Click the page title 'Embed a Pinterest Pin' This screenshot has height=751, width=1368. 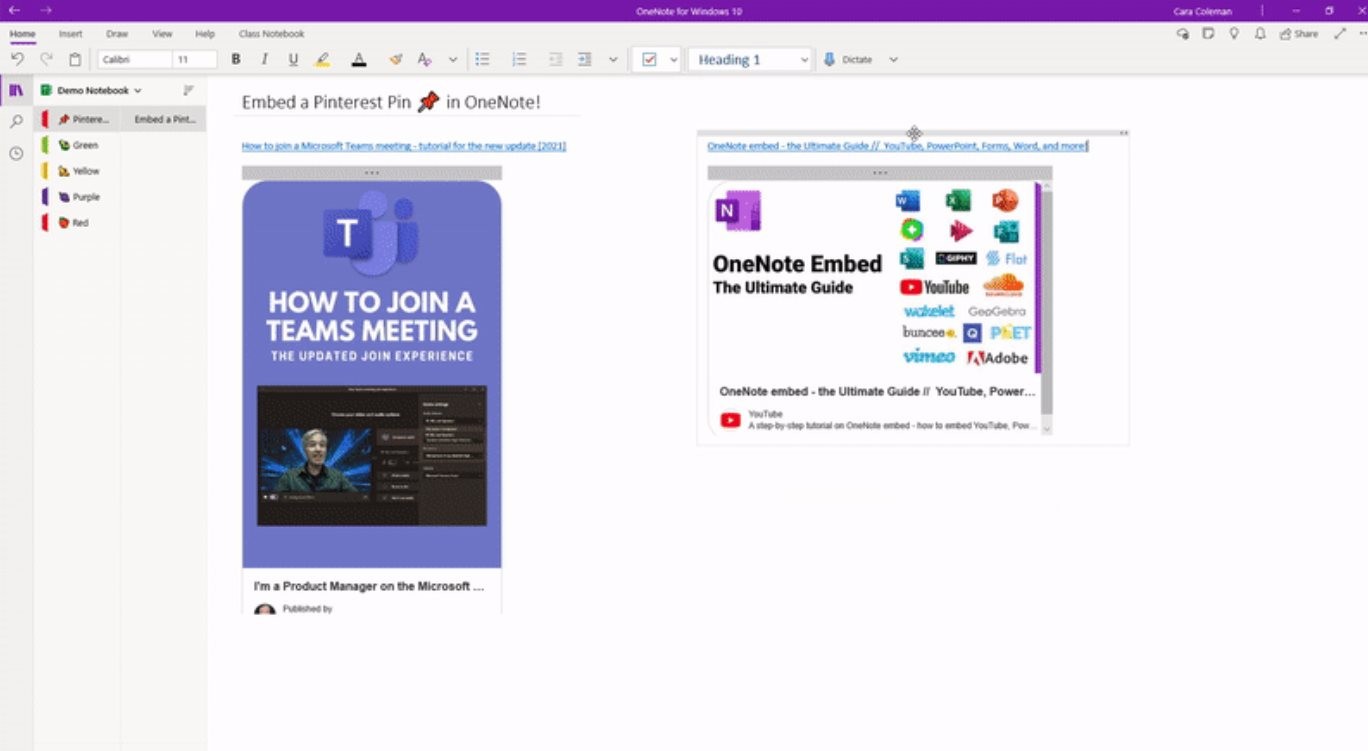click(x=391, y=102)
